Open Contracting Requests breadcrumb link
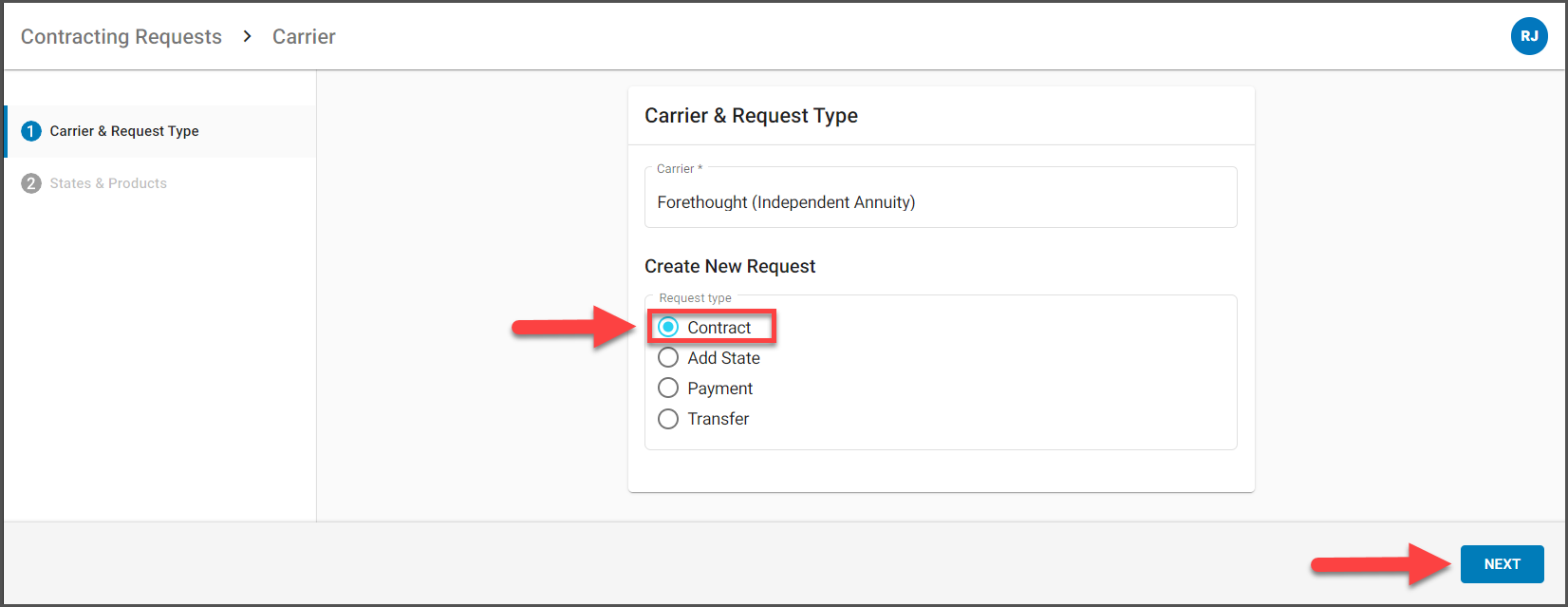Image resolution: width=1568 pixels, height=607 pixels. click(121, 36)
